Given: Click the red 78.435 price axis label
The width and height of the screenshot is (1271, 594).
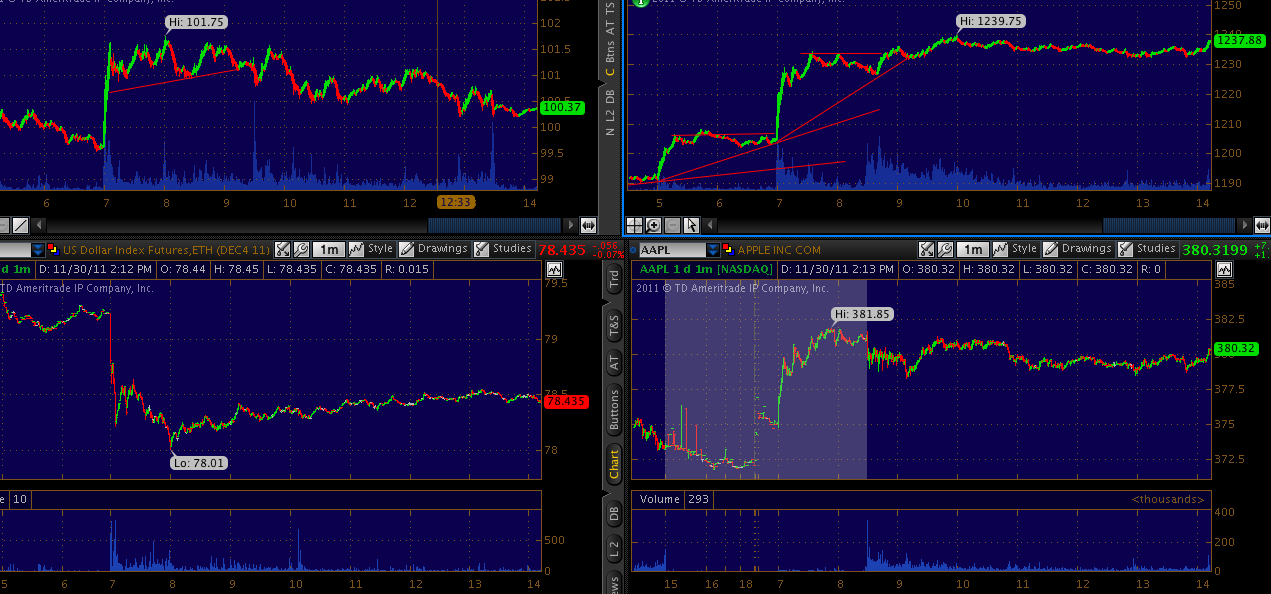Looking at the screenshot, I should pyautogui.click(x=566, y=401).
